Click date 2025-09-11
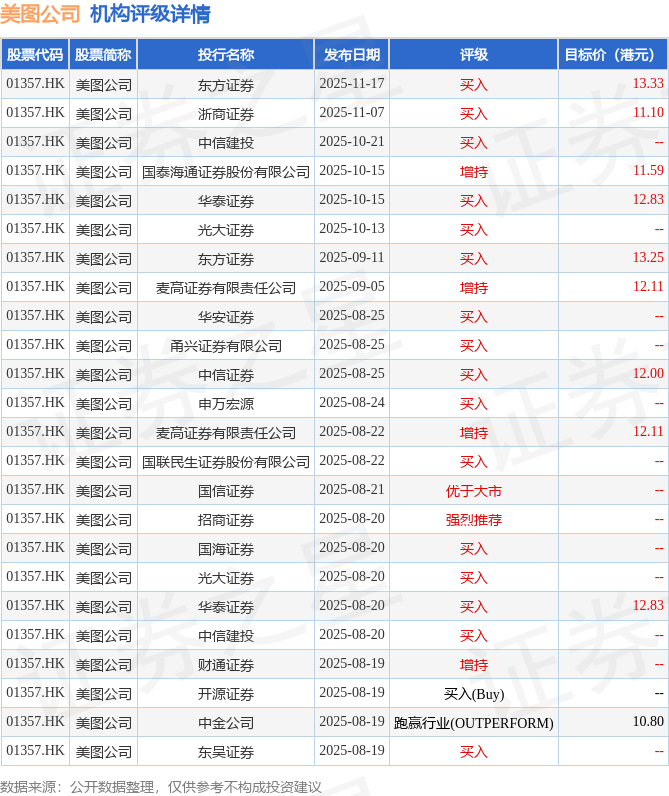669x796 pixels. coord(352,257)
